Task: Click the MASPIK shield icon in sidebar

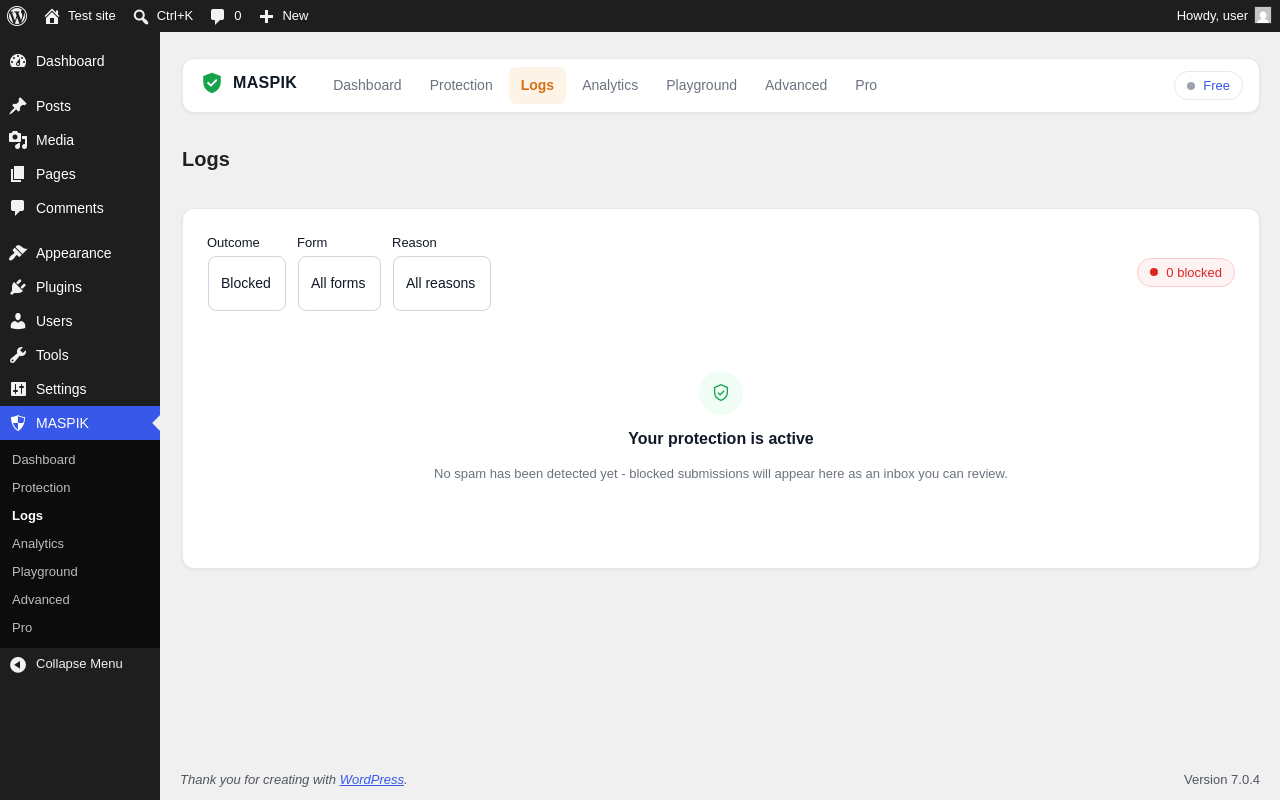Action: pos(18,423)
